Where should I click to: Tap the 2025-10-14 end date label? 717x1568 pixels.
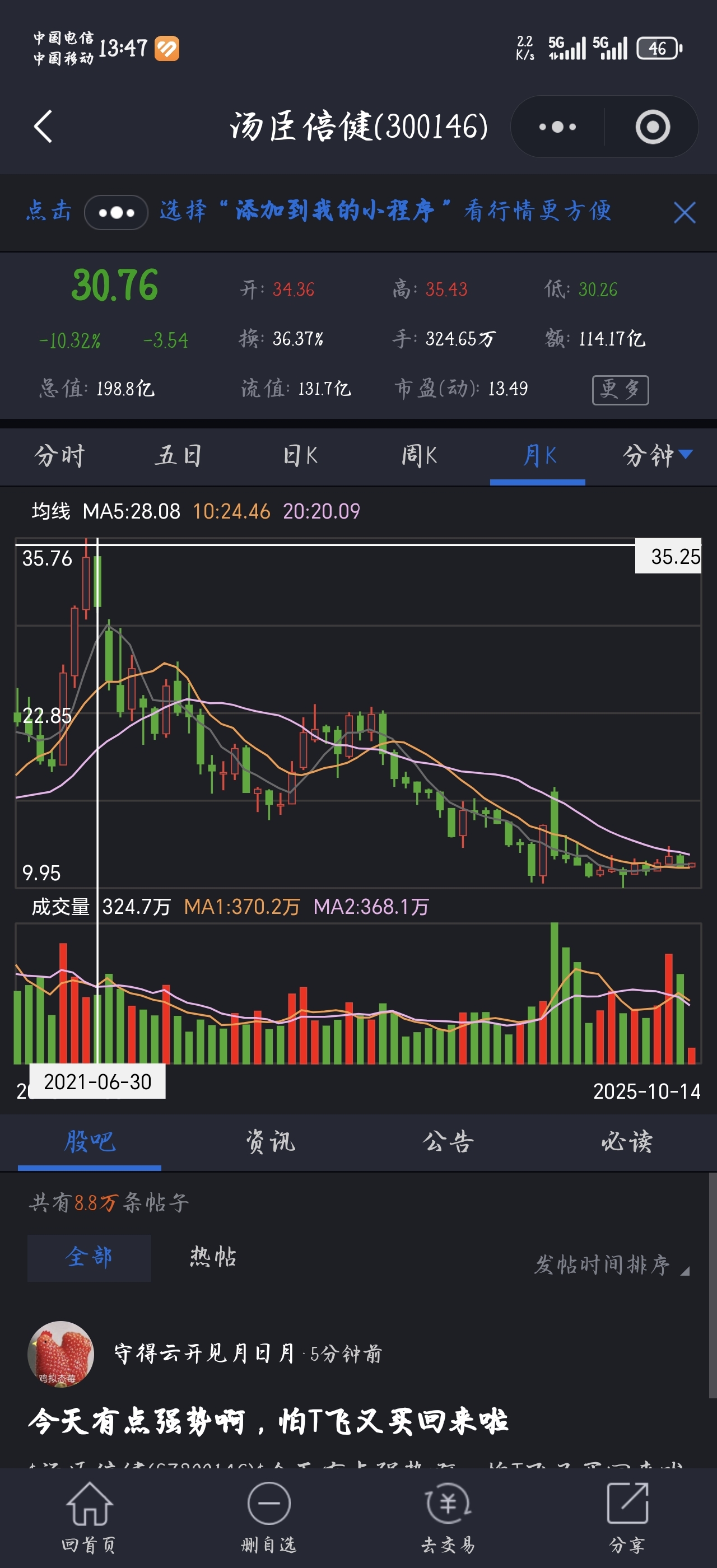[646, 1091]
